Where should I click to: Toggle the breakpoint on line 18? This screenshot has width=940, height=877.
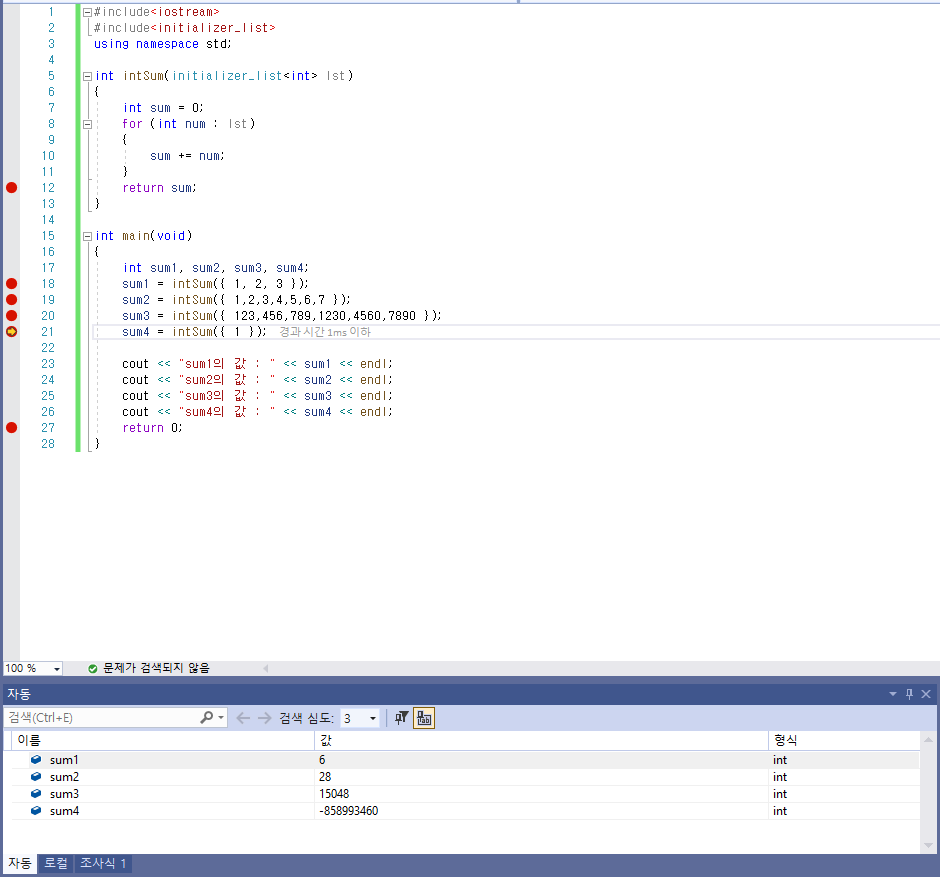(x=11, y=284)
